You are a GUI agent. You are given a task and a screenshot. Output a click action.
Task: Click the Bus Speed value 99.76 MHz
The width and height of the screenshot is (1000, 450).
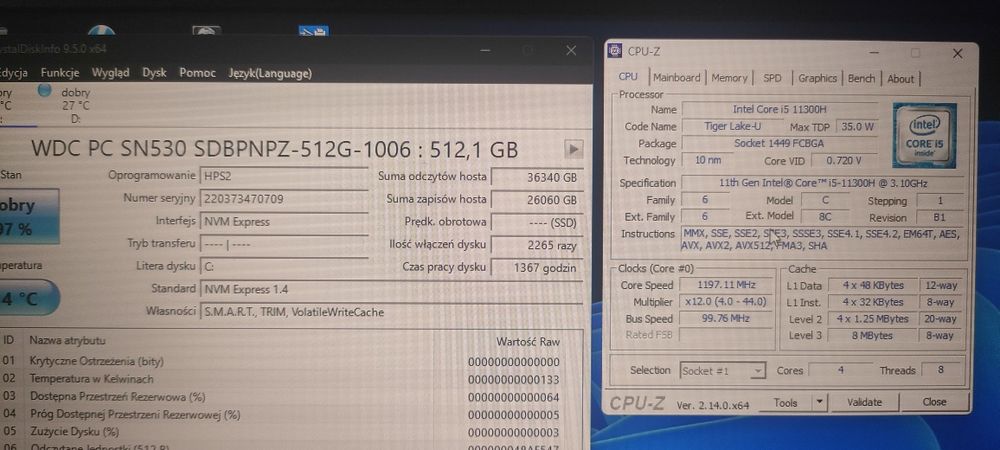pyautogui.click(x=726, y=319)
